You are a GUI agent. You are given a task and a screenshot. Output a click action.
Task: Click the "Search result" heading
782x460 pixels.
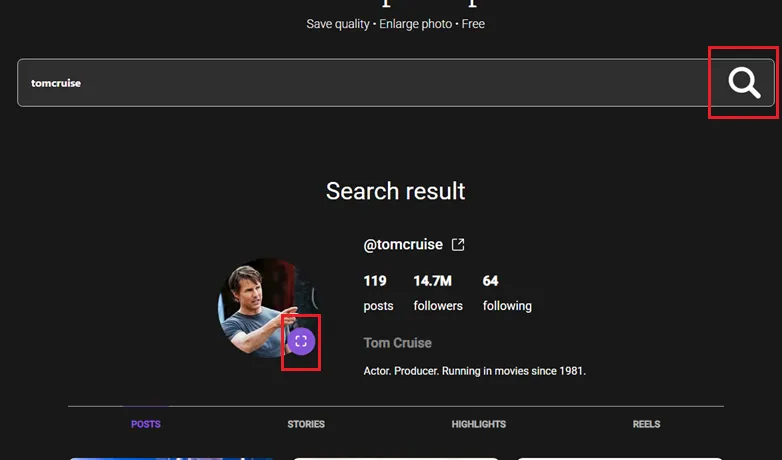[395, 191]
